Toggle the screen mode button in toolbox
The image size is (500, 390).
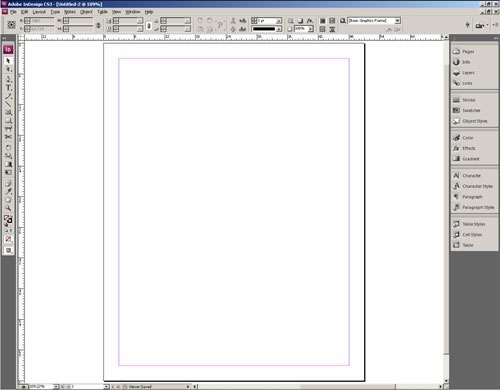8,250
